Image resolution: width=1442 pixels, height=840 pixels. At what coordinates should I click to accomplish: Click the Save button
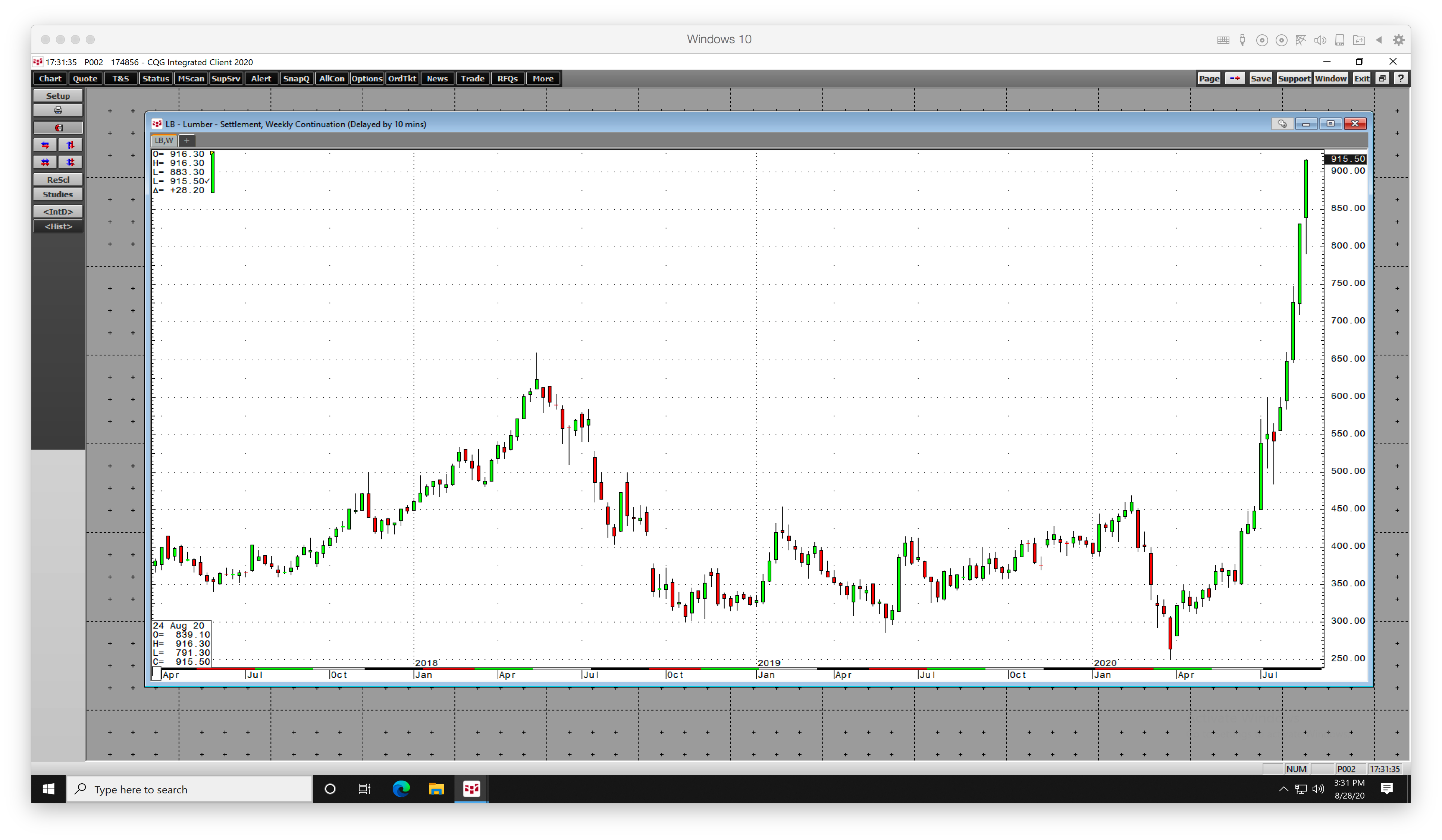click(x=1261, y=78)
